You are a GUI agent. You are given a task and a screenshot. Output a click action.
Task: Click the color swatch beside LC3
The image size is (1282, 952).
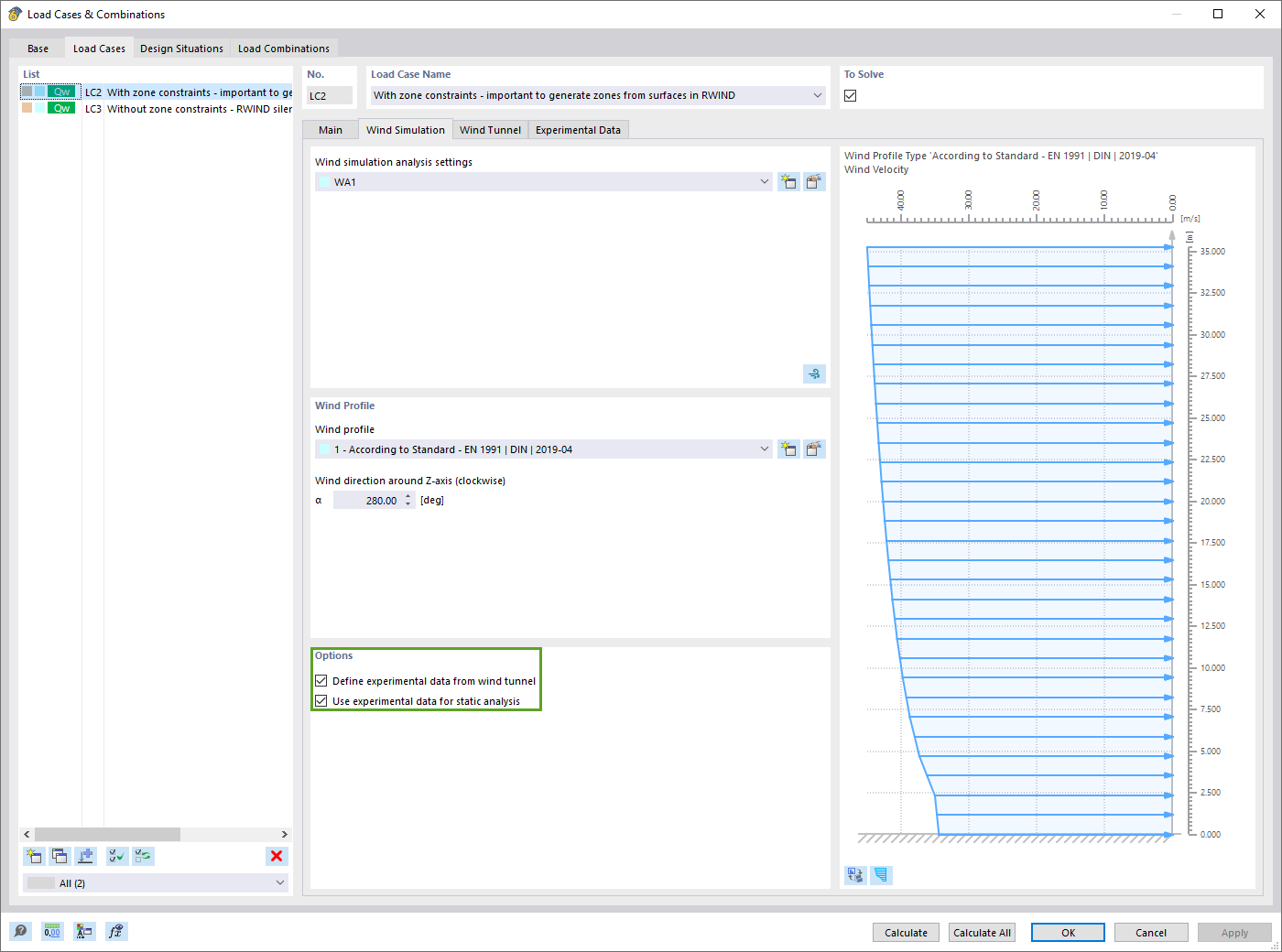pos(28,108)
